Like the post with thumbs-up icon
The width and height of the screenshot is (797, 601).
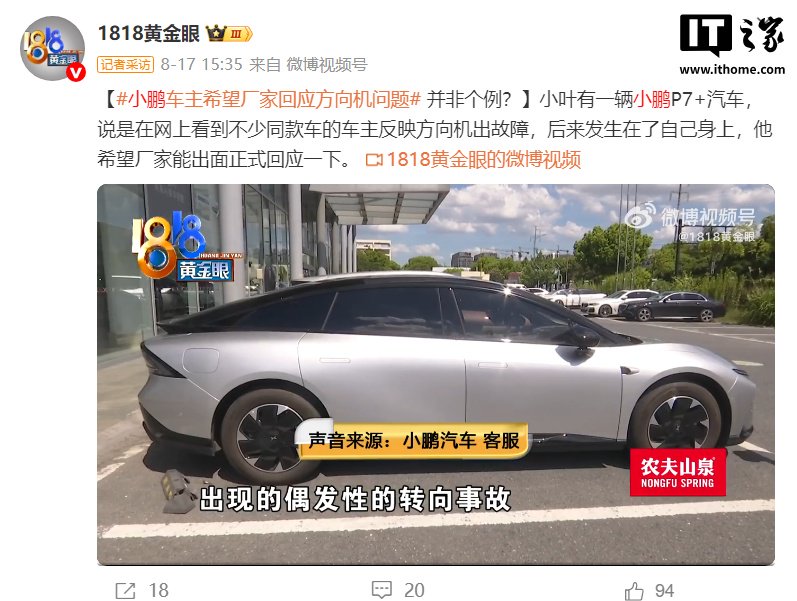pyautogui.click(x=634, y=591)
